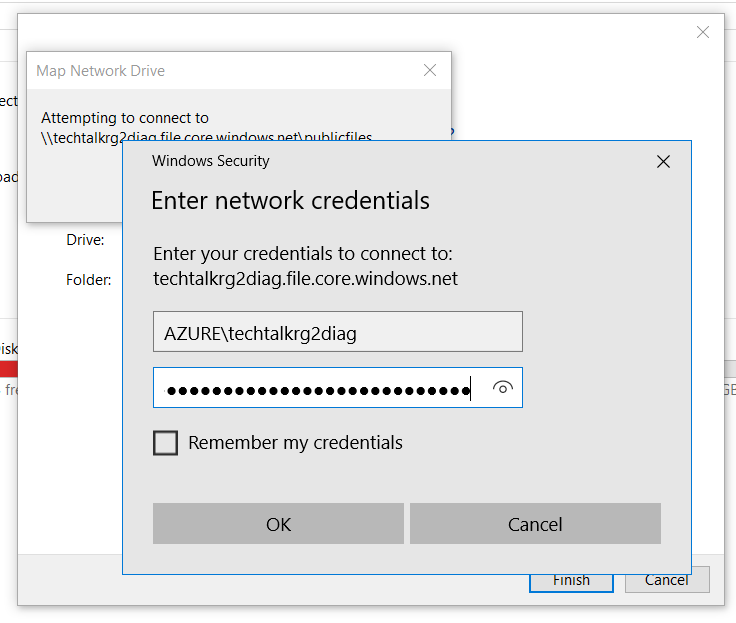Tick Remember my credentials checkbox
The height and width of the screenshot is (623, 736).
coord(165,443)
